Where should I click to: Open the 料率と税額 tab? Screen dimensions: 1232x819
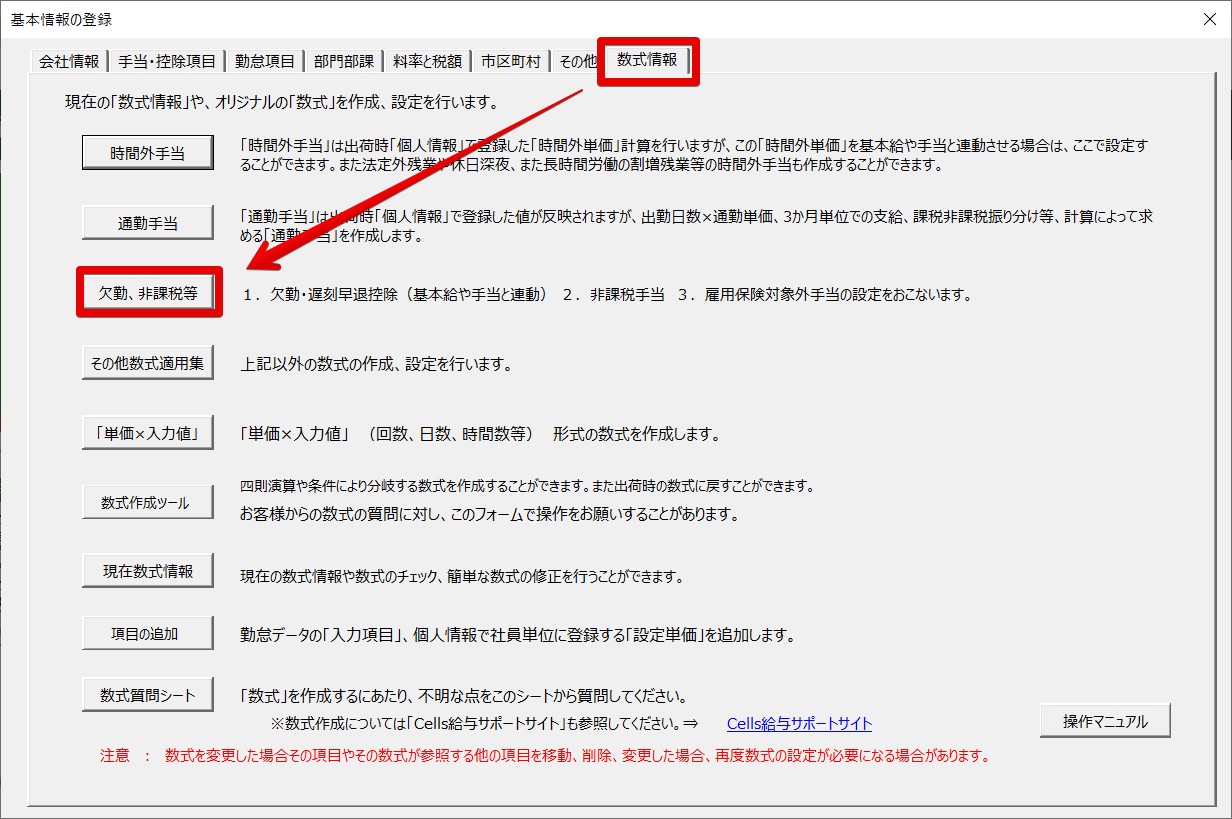pos(427,62)
